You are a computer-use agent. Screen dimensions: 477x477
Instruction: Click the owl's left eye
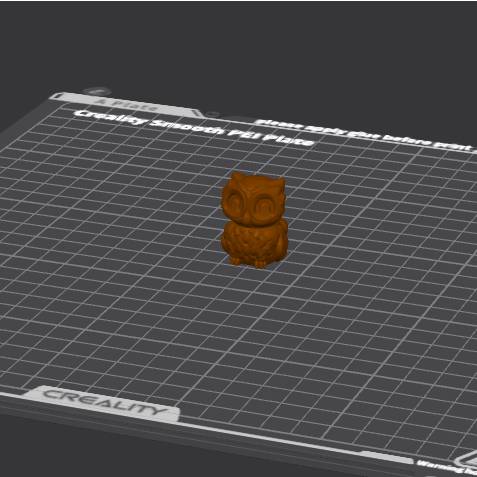[239, 200]
